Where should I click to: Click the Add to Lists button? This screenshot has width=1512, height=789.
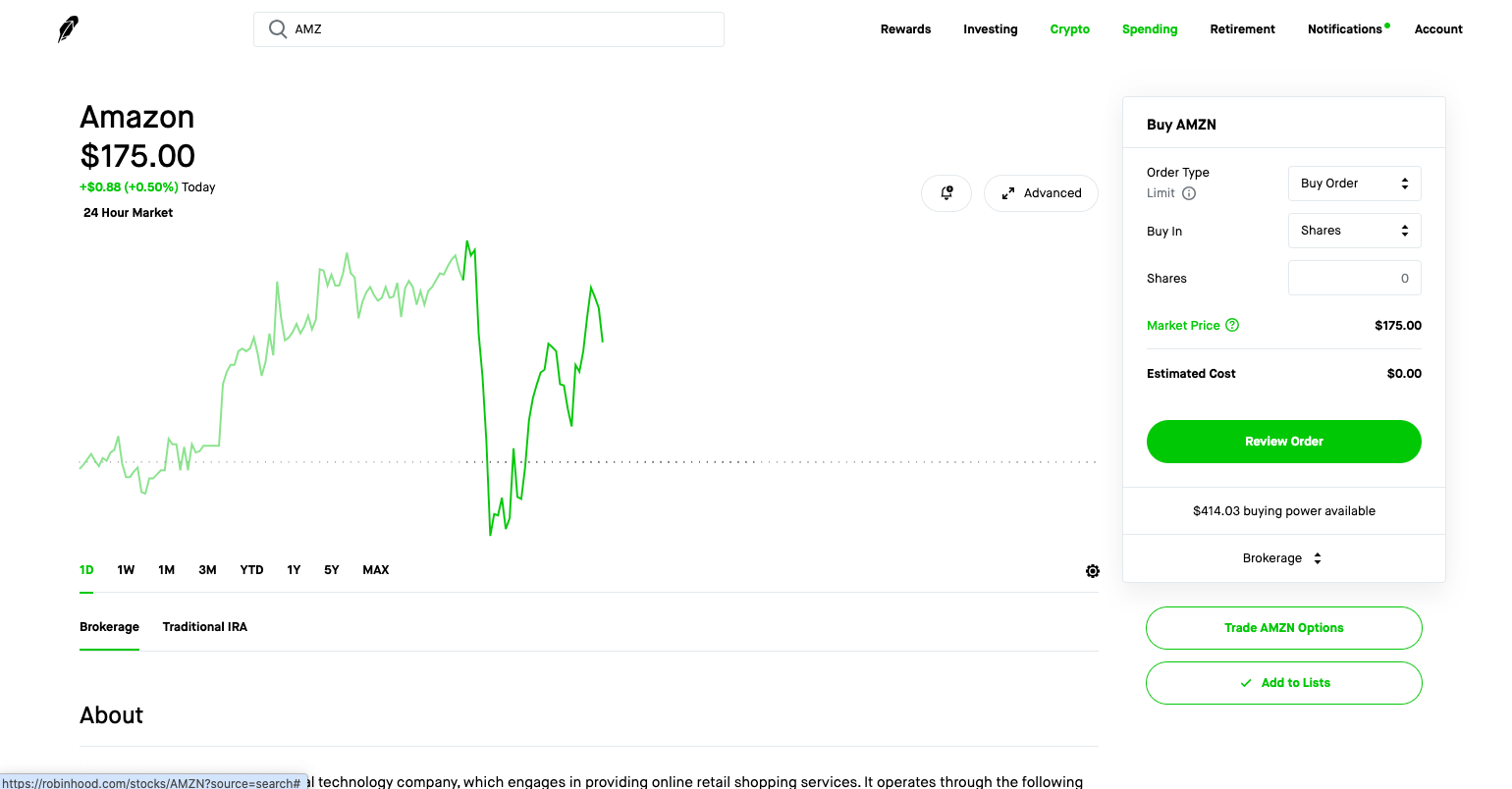(1284, 683)
